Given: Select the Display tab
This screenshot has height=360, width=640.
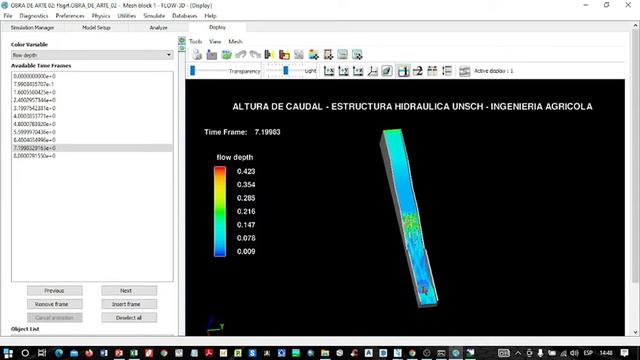Looking at the screenshot, I should click(217, 27).
